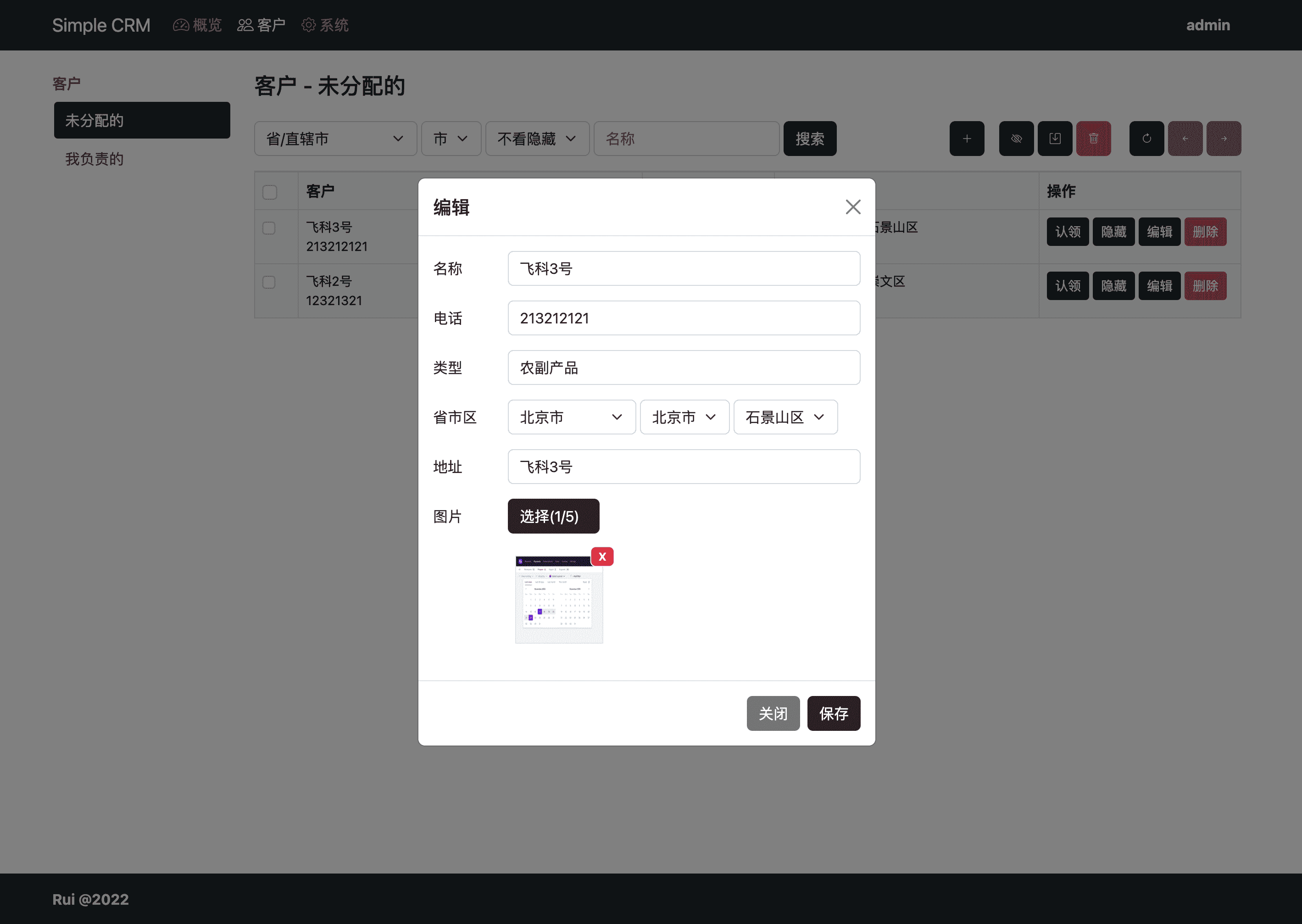Viewport: 1302px width, 924px height.
Task: Go to next page with right arrow icon
Action: [1224, 138]
